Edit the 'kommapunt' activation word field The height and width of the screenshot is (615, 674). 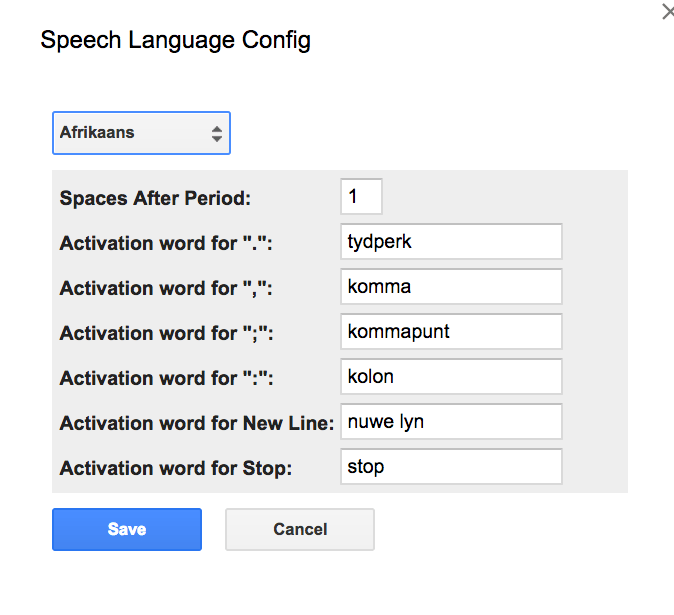coord(451,332)
